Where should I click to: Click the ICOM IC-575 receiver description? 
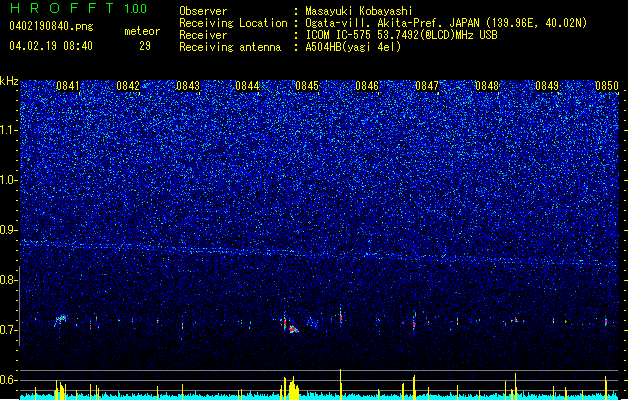pos(402,35)
